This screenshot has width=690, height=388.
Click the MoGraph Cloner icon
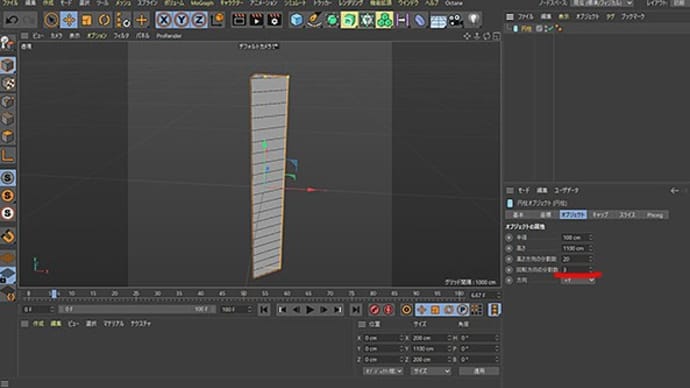385,20
